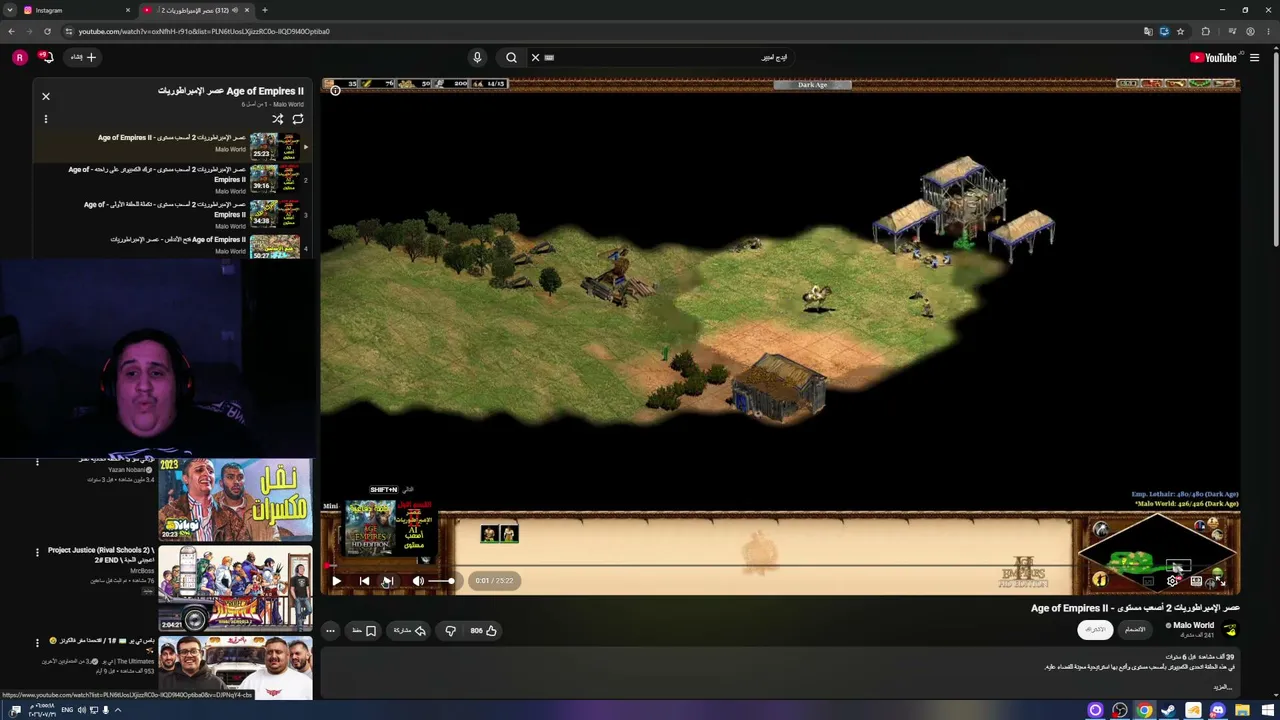Viewport: 1280px width, 720px height.
Task: Select the 50:27 video in playlist
Action: pos(173,246)
